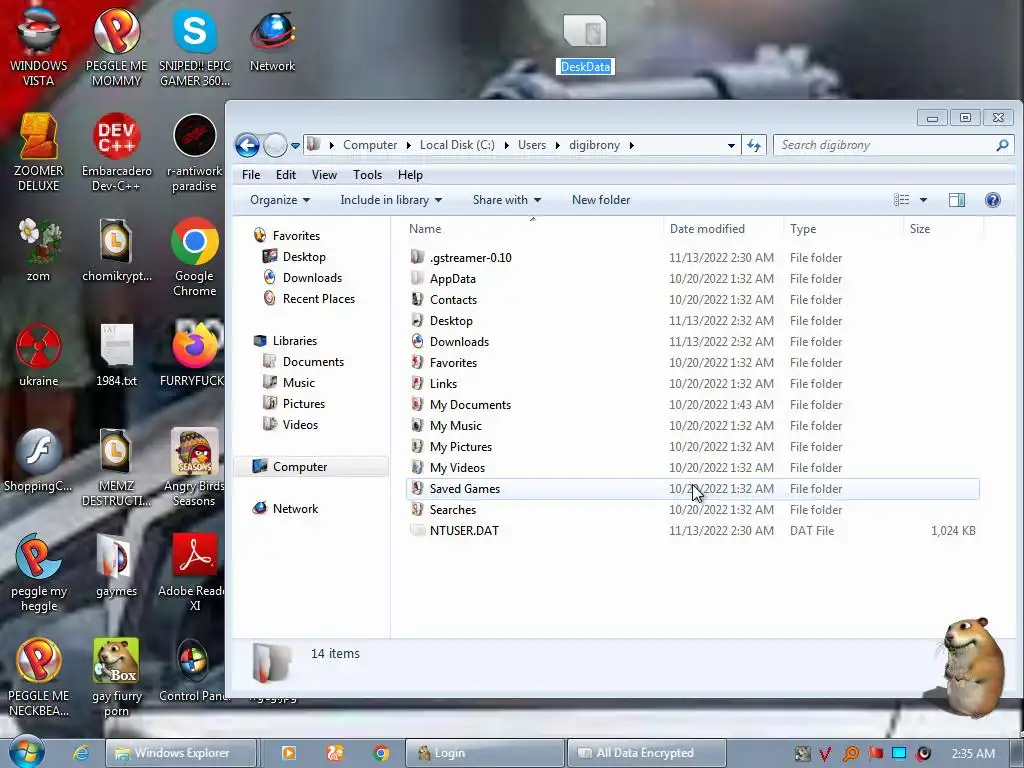The height and width of the screenshot is (768, 1024).
Task: Open the Help menu
Action: pos(410,175)
